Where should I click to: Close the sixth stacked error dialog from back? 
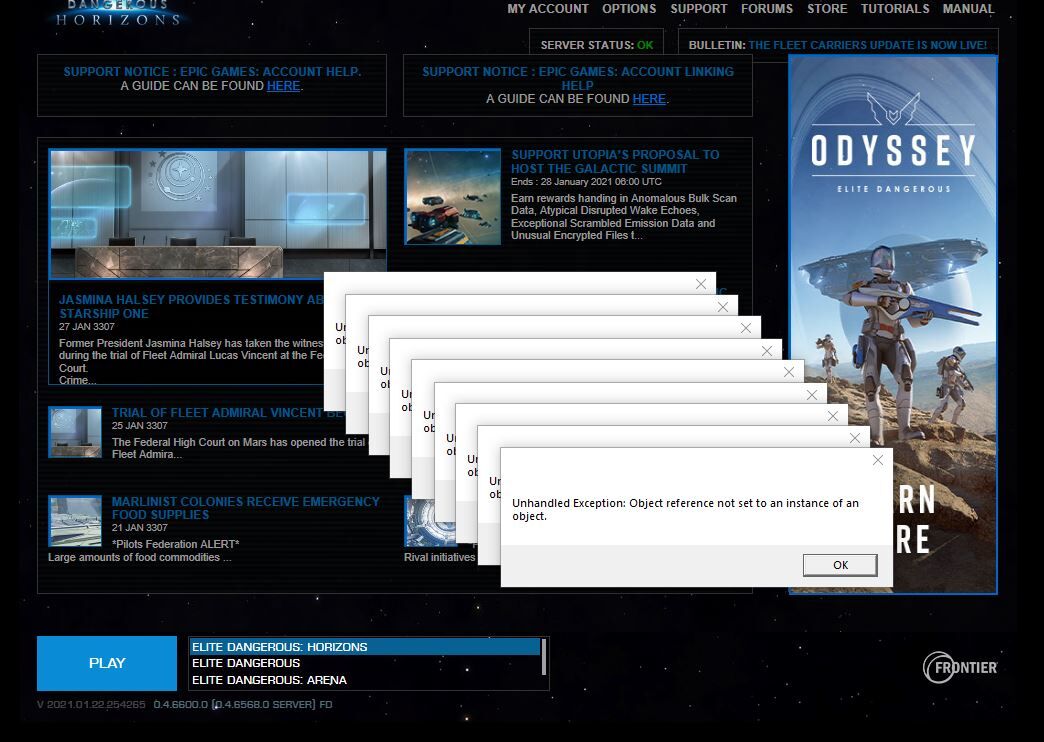[812, 395]
